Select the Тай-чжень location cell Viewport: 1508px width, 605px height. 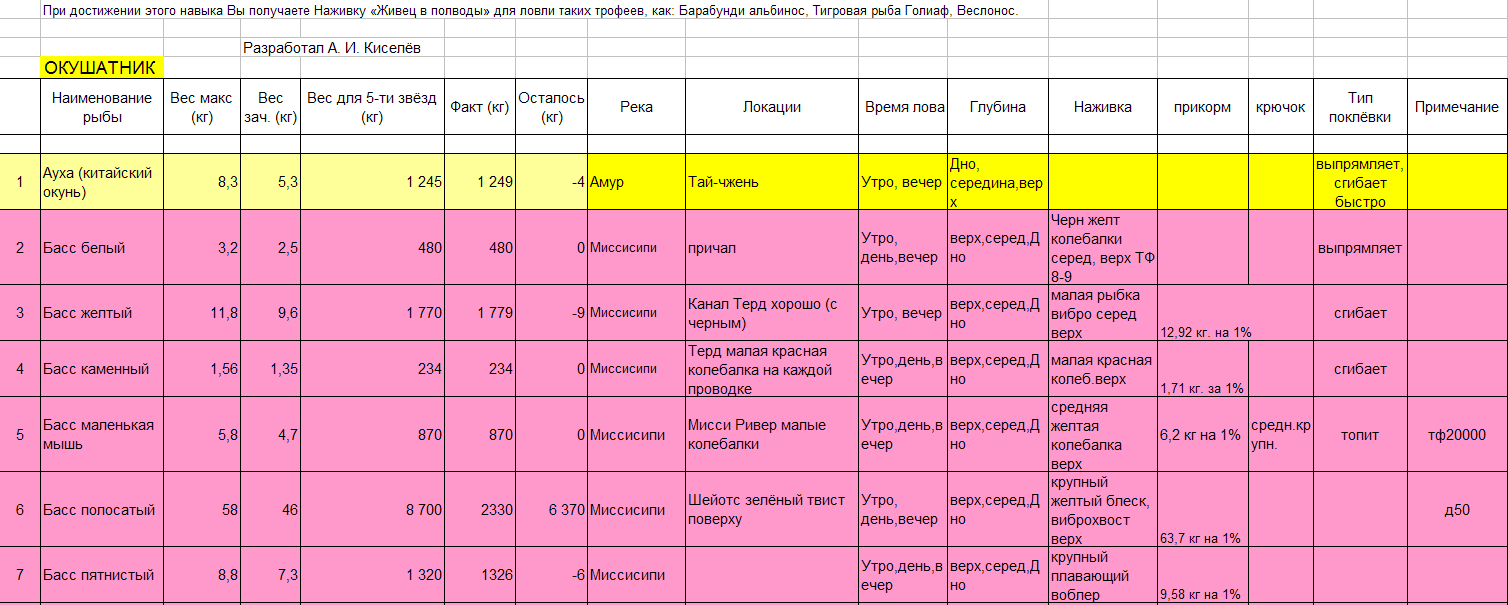[772, 182]
